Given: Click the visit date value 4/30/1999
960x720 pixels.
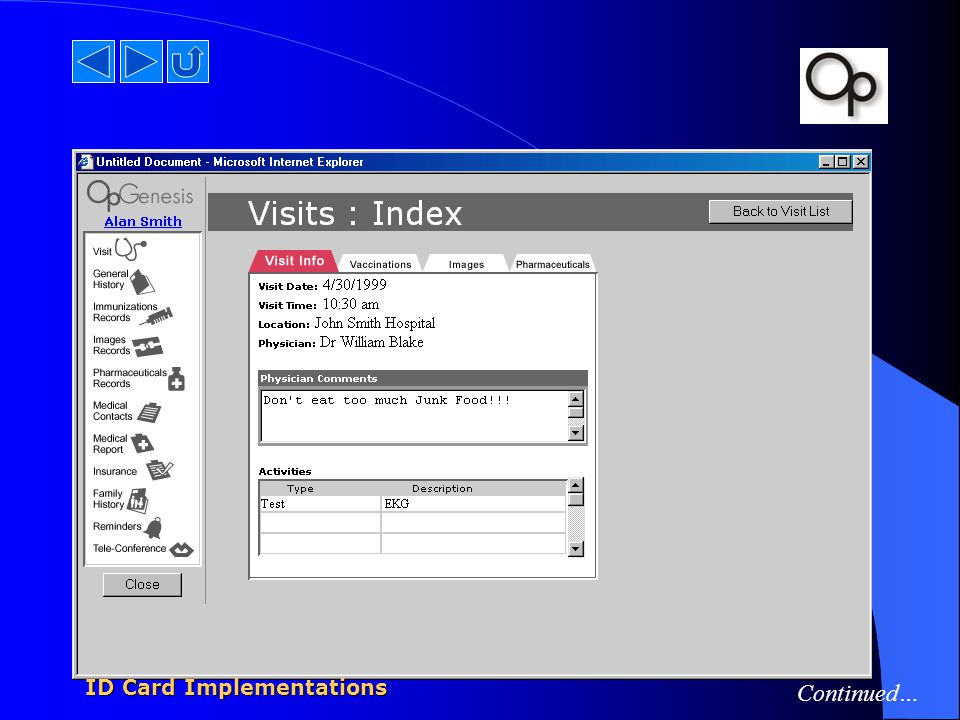Looking at the screenshot, I should tap(354, 285).
